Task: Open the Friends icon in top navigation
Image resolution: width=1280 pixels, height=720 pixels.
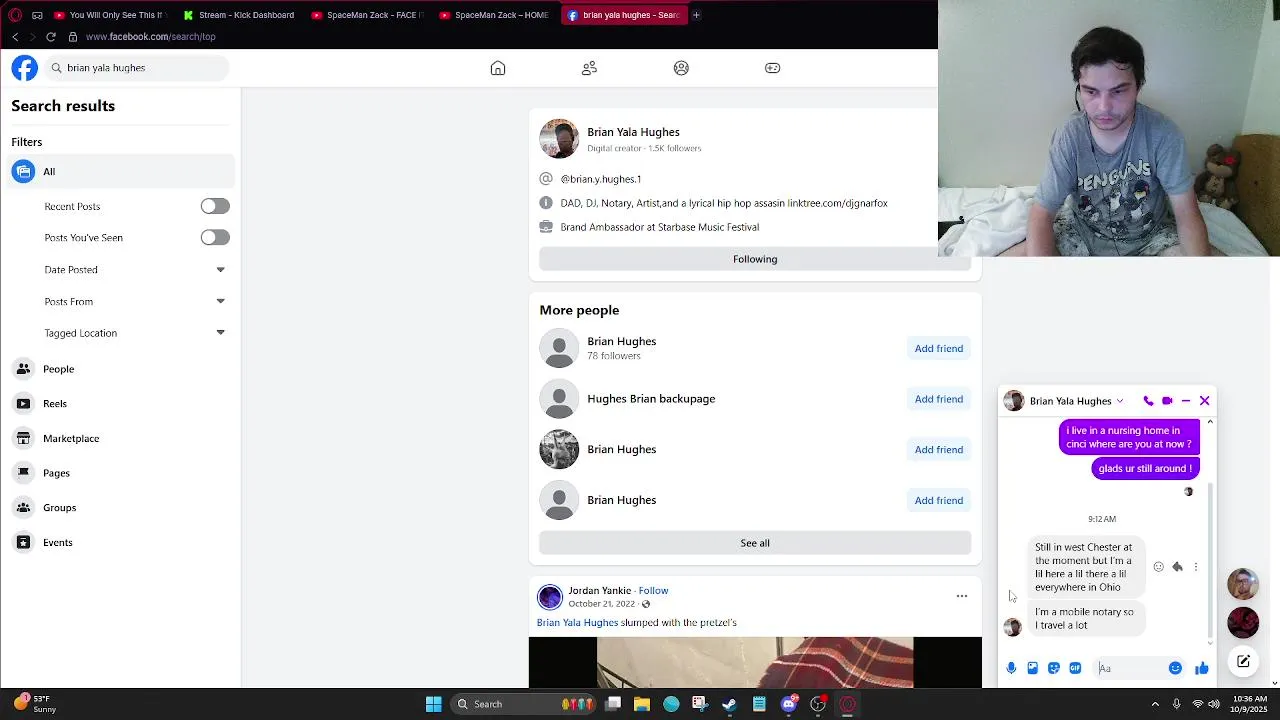Action: point(589,68)
